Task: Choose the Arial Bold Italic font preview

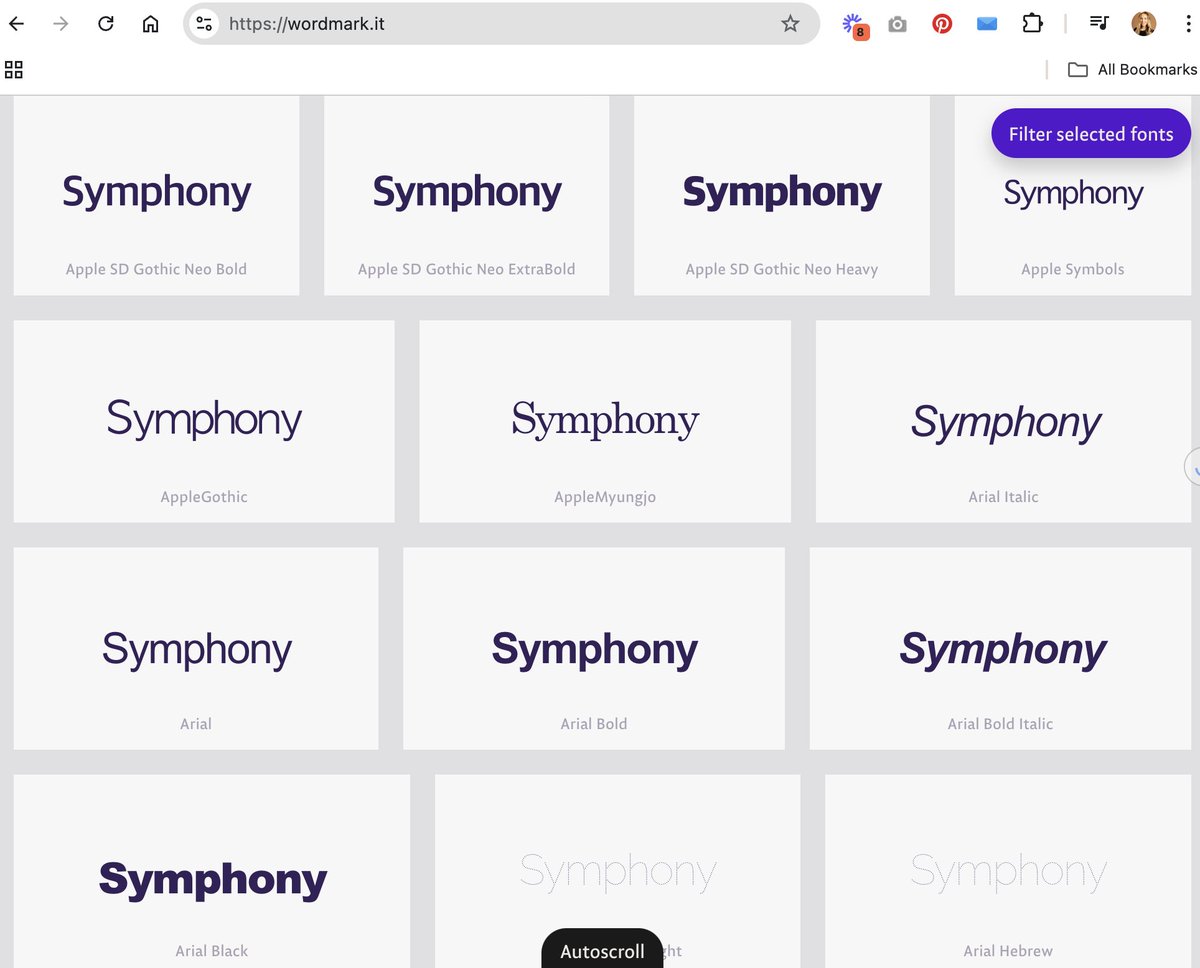Action: pyautogui.click(x=1000, y=648)
